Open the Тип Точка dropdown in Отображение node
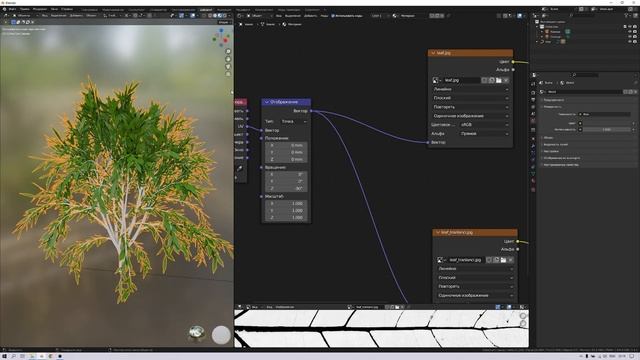This screenshot has width=640, height=360. tap(294, 122)
